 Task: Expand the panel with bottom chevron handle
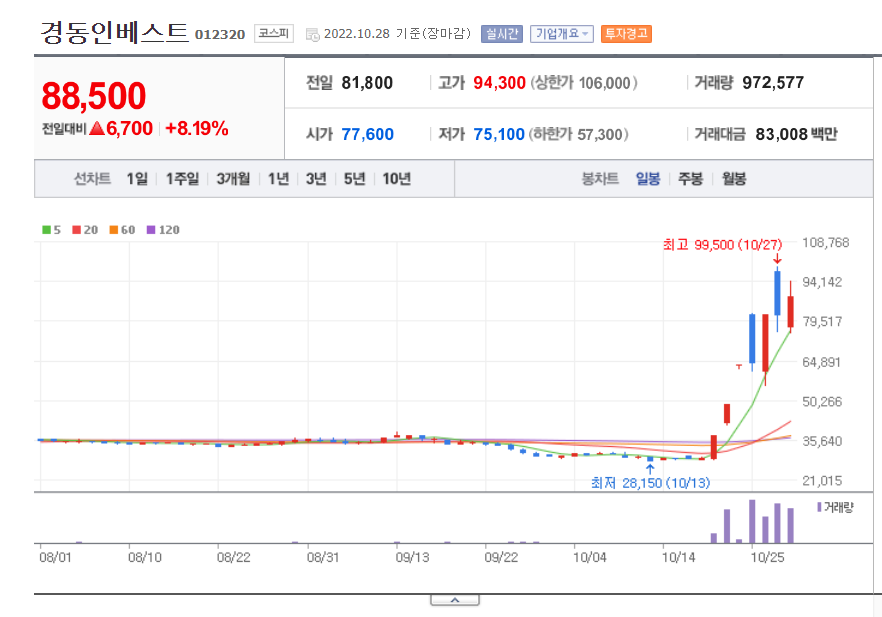[x=455, y=600]
